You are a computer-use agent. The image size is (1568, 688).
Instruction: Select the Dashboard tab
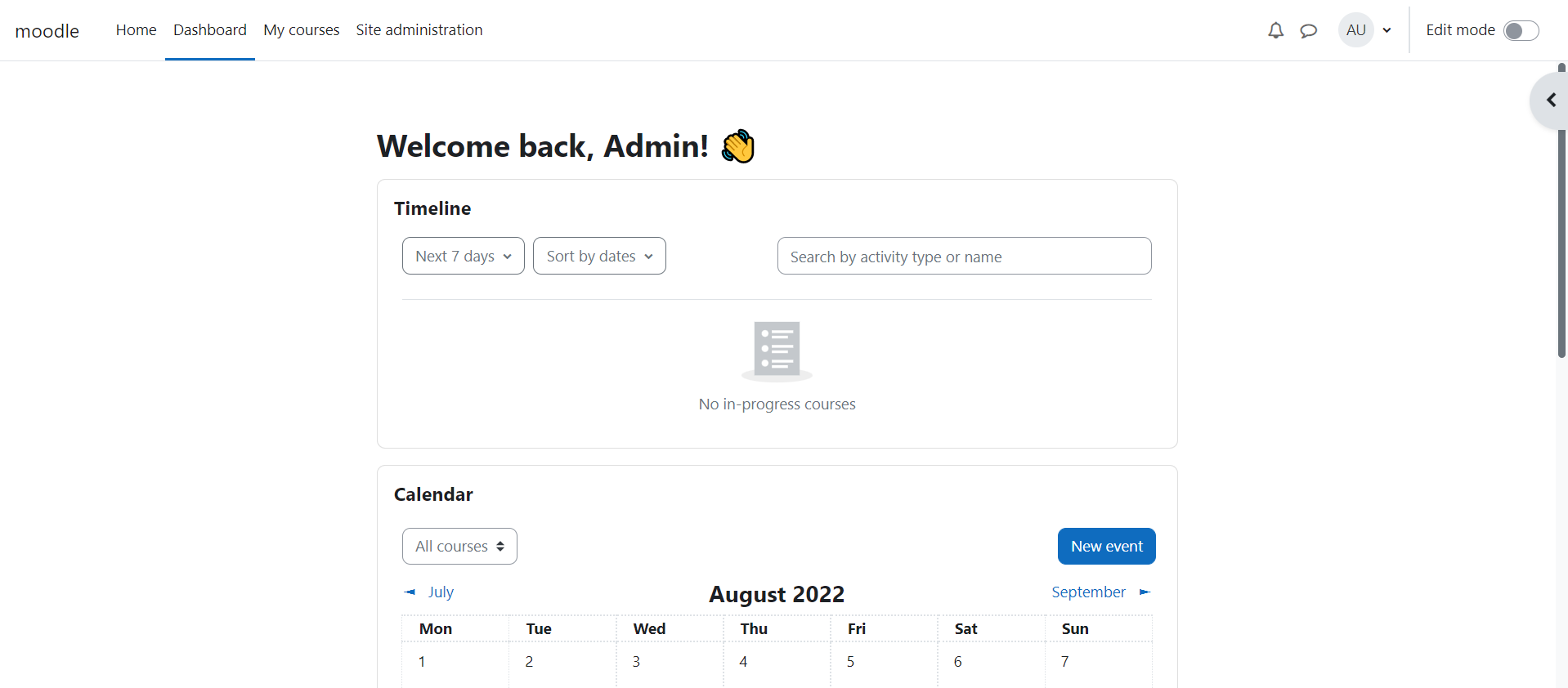click(209, 29)
